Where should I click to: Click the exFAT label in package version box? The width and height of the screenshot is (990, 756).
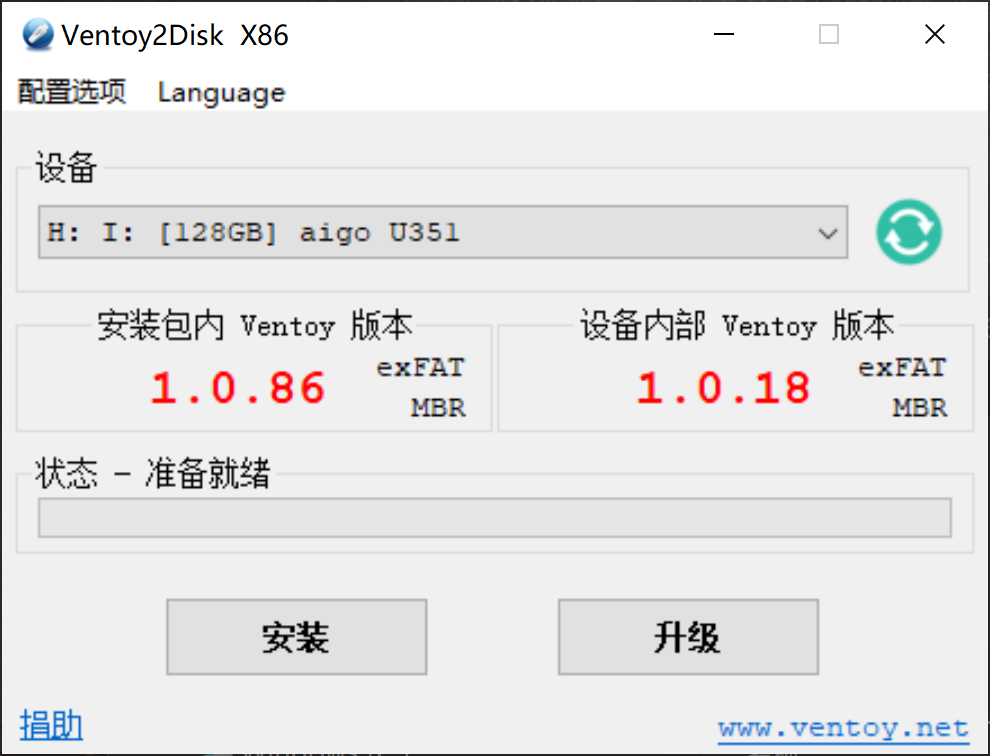tap(421, 368)
